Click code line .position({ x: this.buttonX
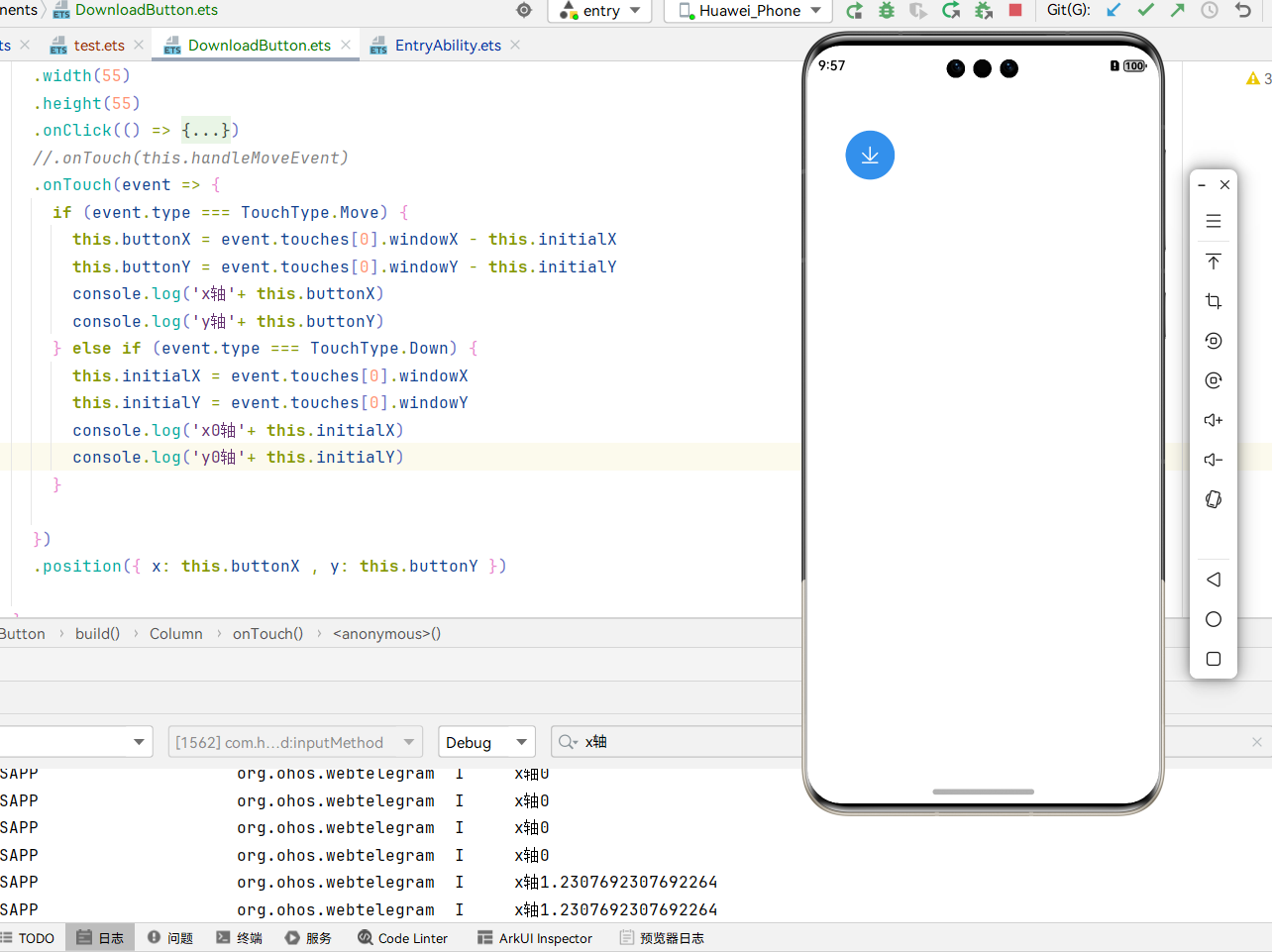 coord(269,567)
